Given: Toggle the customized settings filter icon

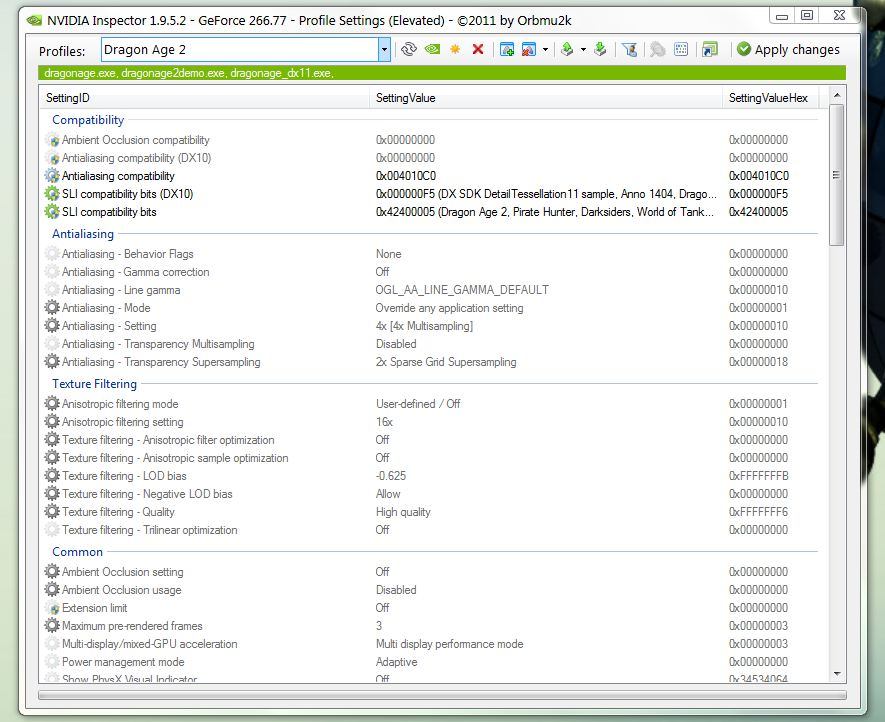Looking at the screenshot, I should (629, 50).
